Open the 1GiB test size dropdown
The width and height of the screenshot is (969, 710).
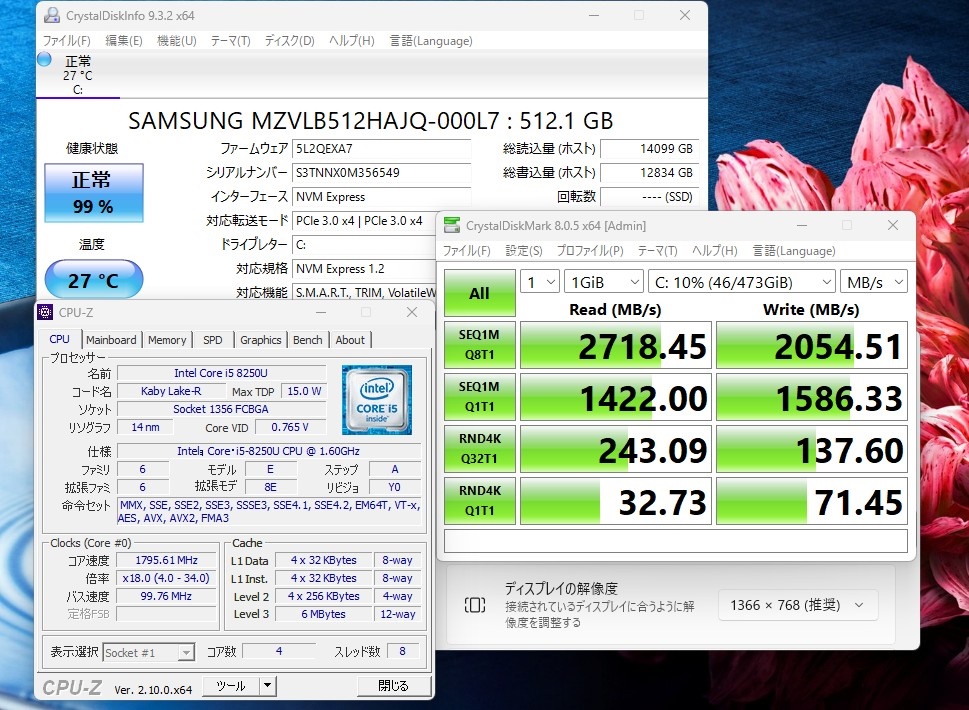[604, 282]
